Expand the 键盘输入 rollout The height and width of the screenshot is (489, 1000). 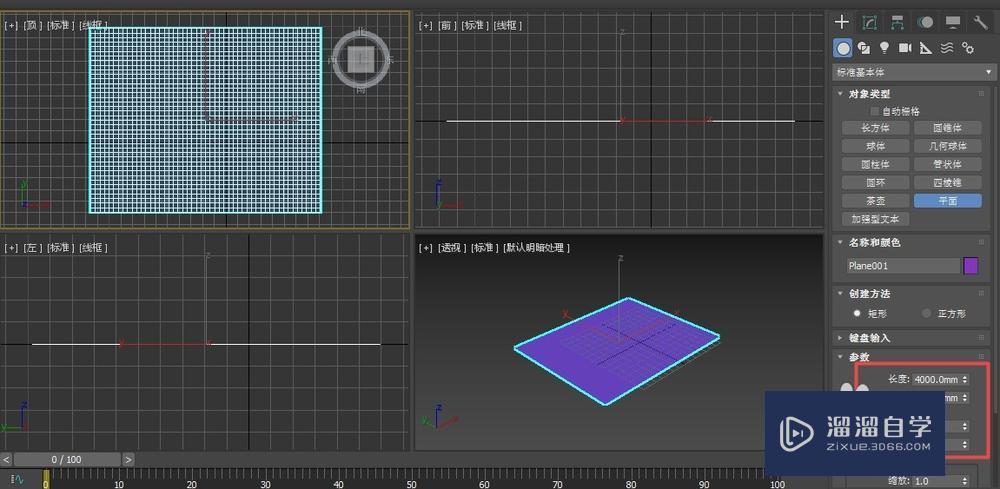point(841,337)
